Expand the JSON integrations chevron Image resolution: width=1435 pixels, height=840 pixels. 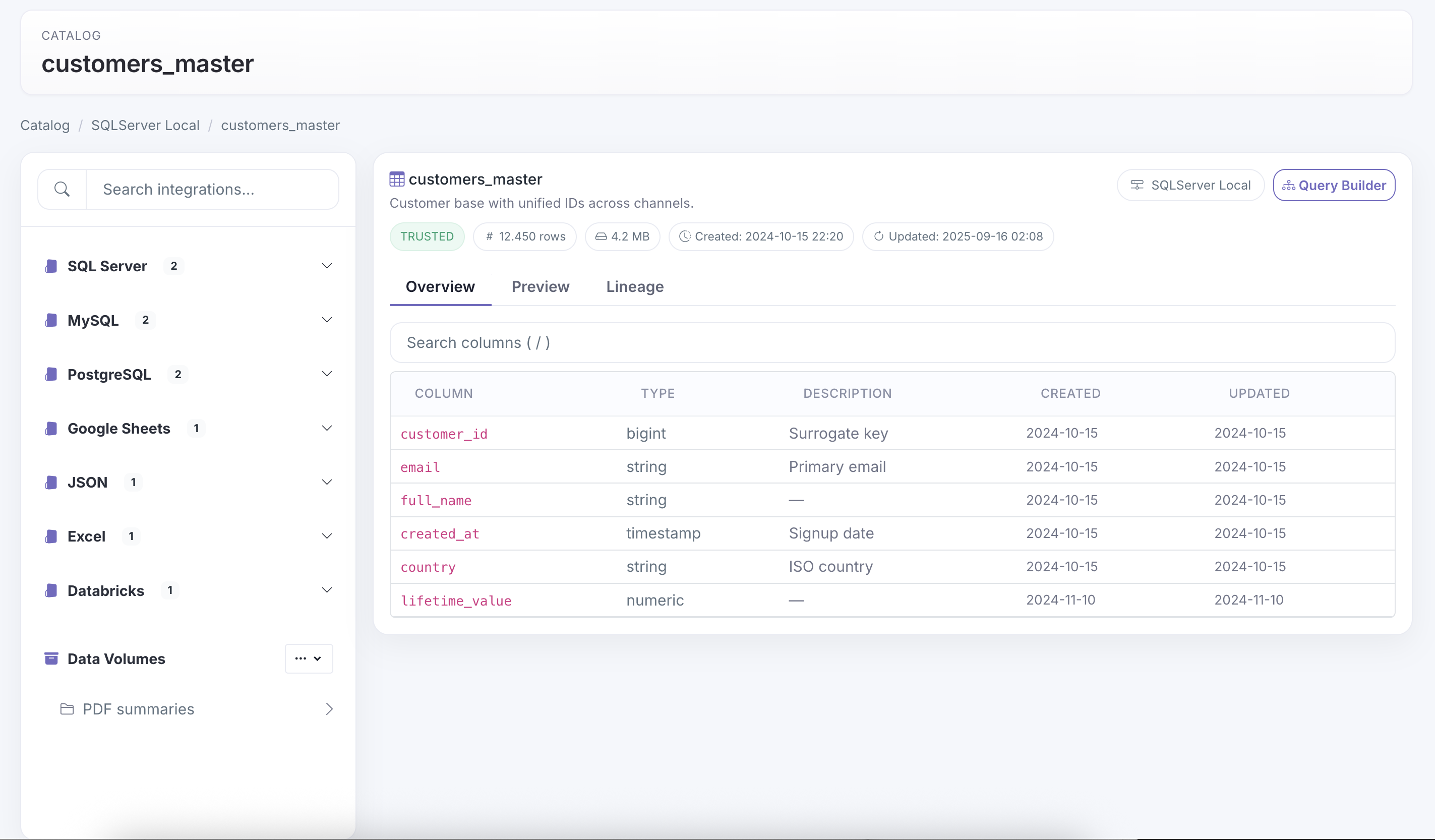327,483
